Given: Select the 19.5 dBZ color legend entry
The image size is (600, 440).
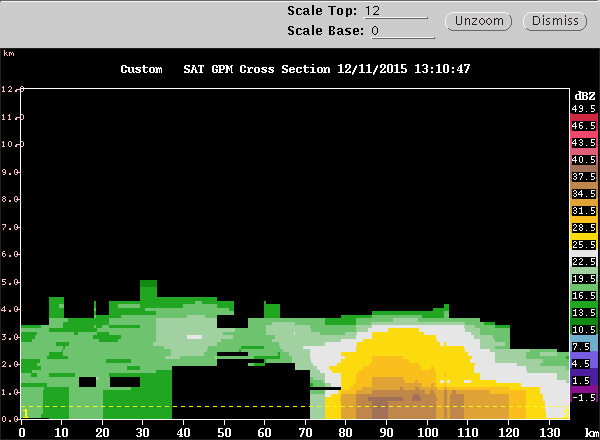Looking at the screenshot, I should tap(584, 279).
